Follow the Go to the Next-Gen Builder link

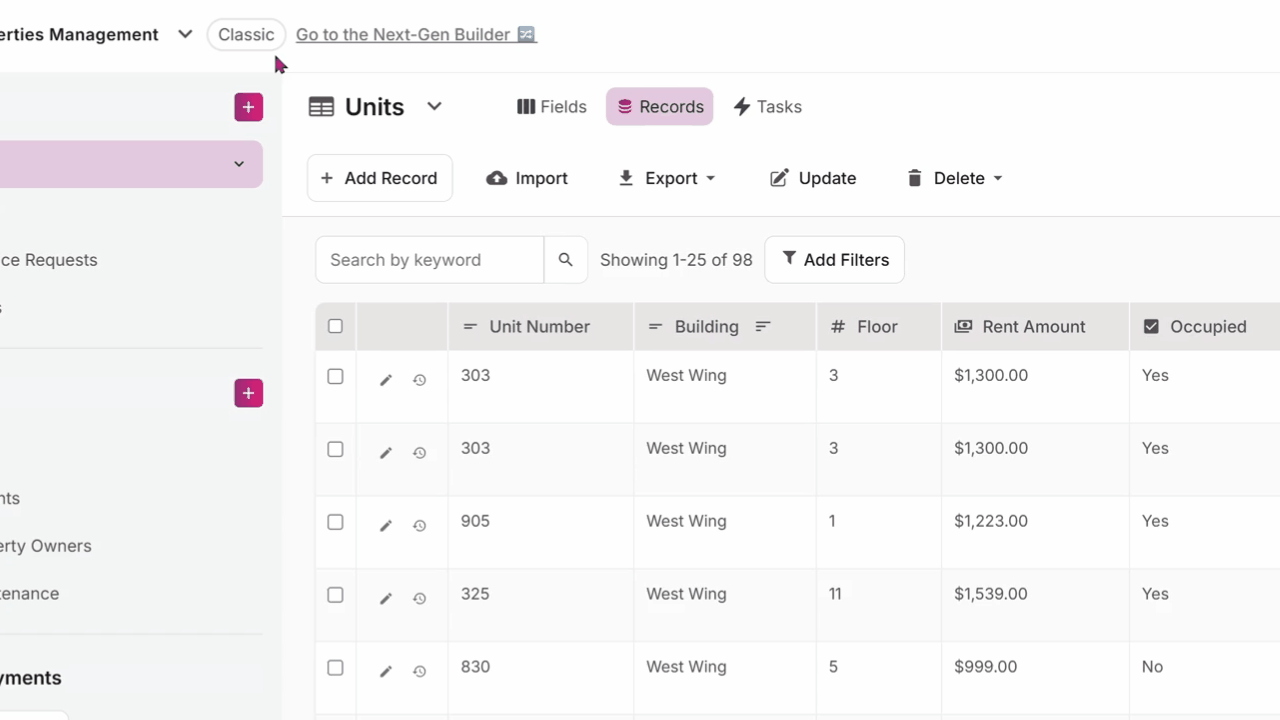(415, 34)
